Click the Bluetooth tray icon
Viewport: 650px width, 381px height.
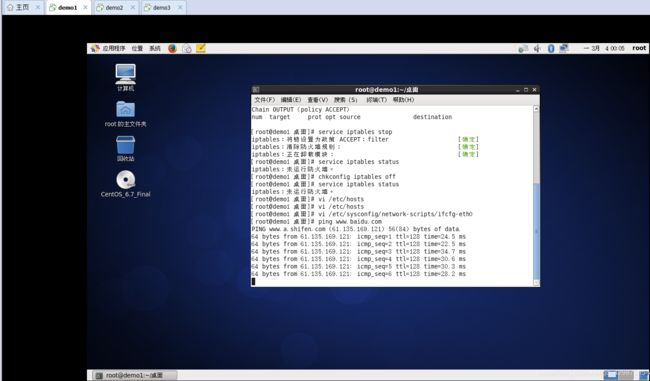(551, 49)
